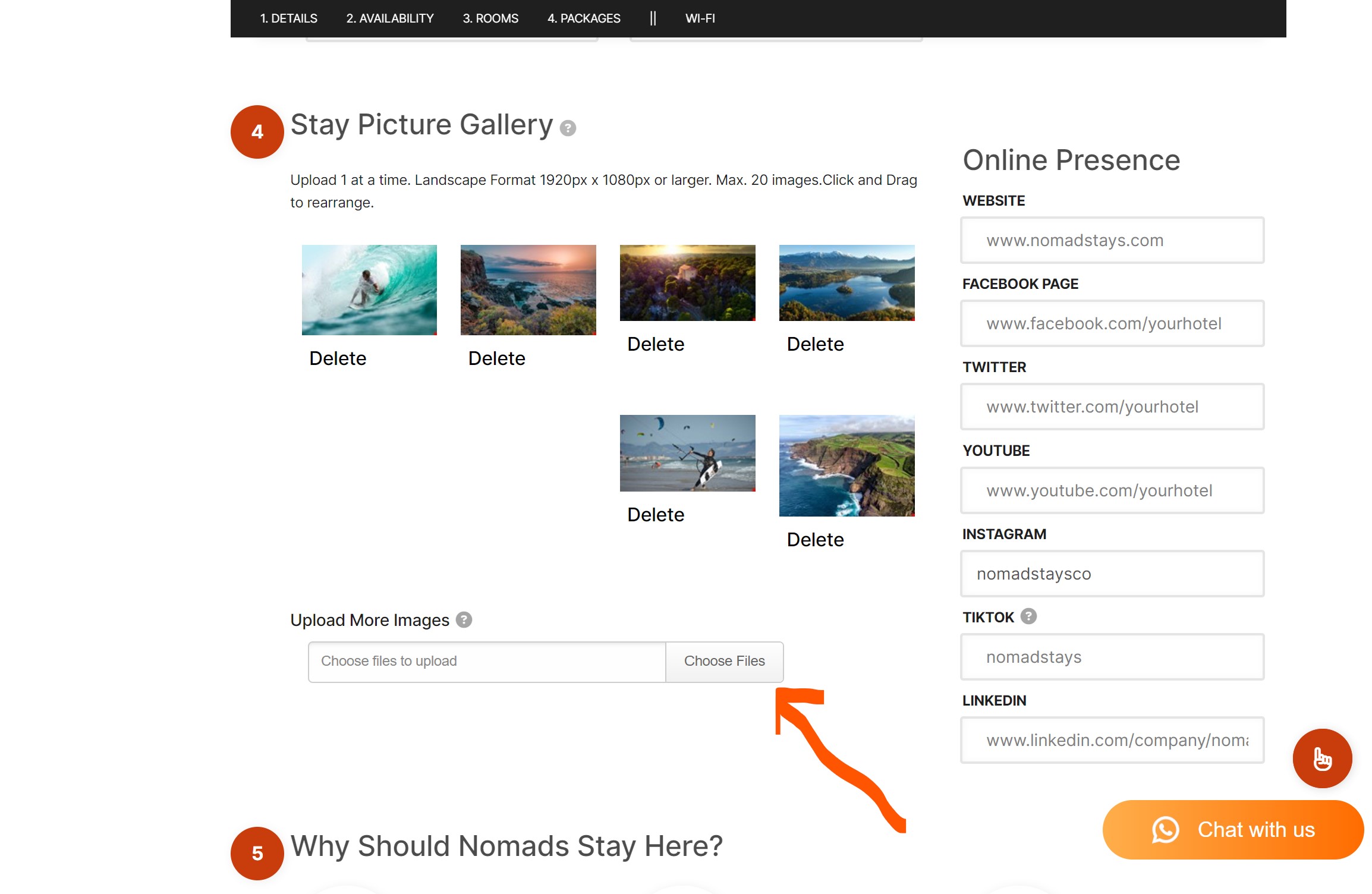Click the round orange hand pointer button

click(1322, 758)
